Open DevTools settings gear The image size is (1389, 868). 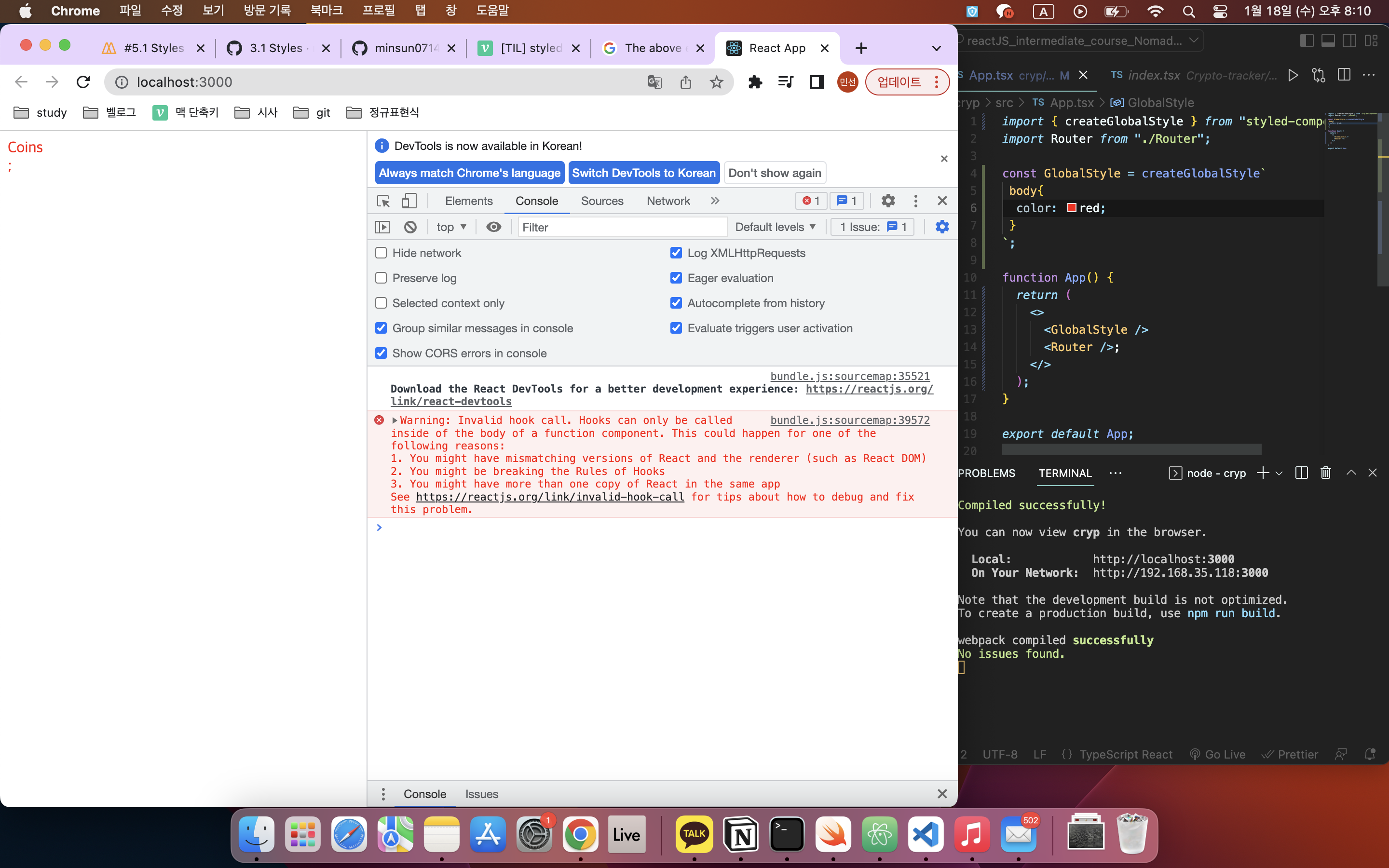click(x=888, y=200)
